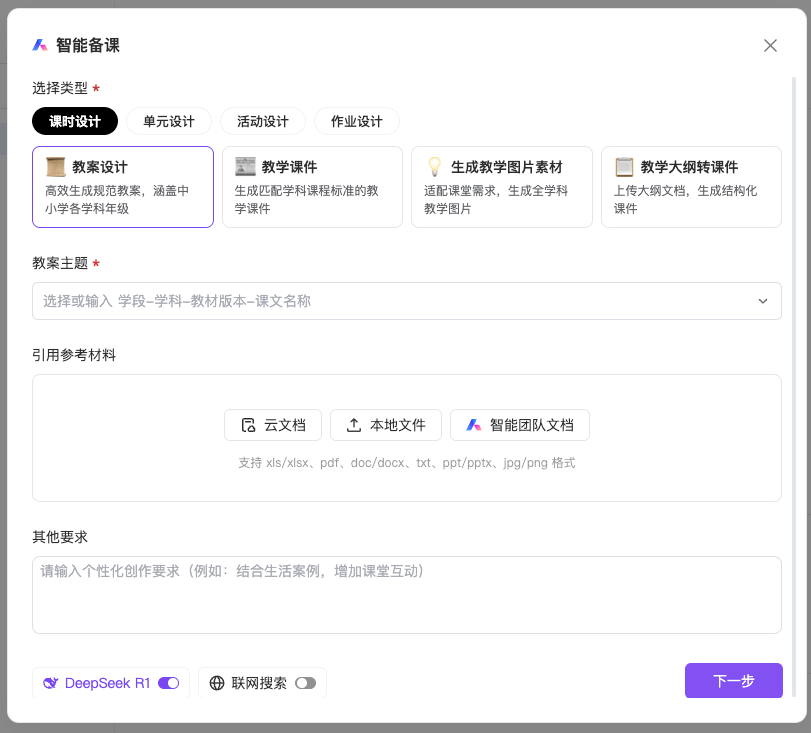Click the 云文档 cloud document icon

[248, 425]
